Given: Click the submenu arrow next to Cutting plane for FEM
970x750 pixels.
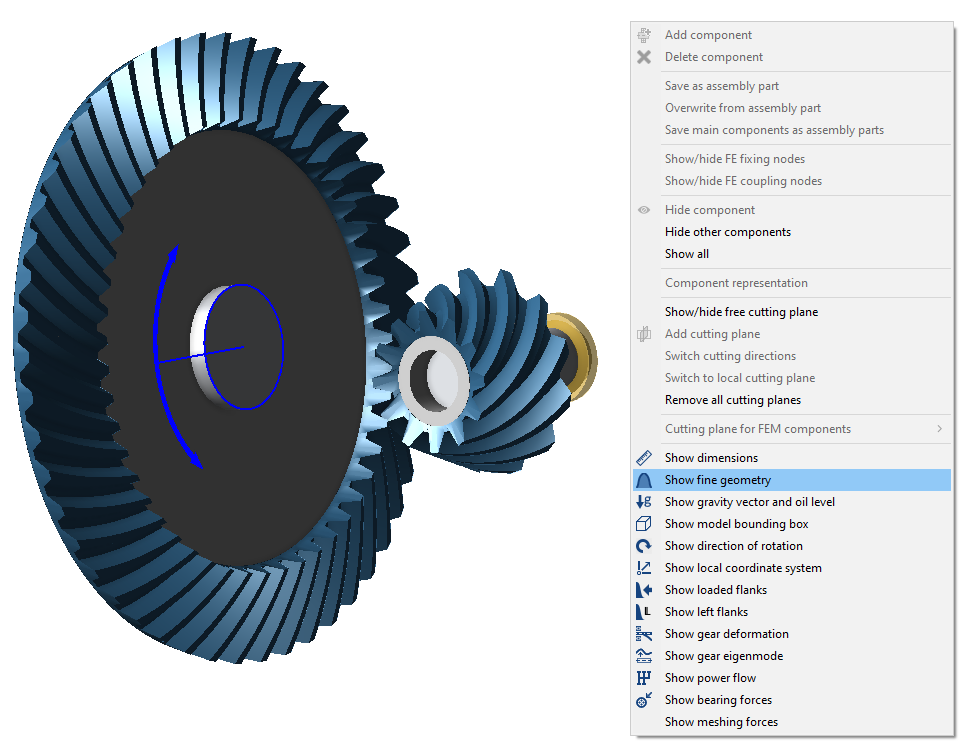Looking at the screenshot, I should tap(939, 429).
